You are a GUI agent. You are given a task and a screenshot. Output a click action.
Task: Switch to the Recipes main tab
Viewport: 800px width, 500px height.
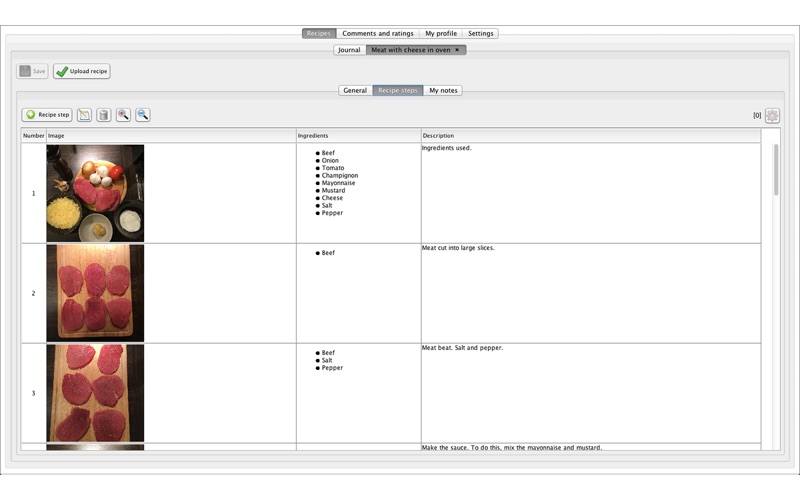pos(319,33)
